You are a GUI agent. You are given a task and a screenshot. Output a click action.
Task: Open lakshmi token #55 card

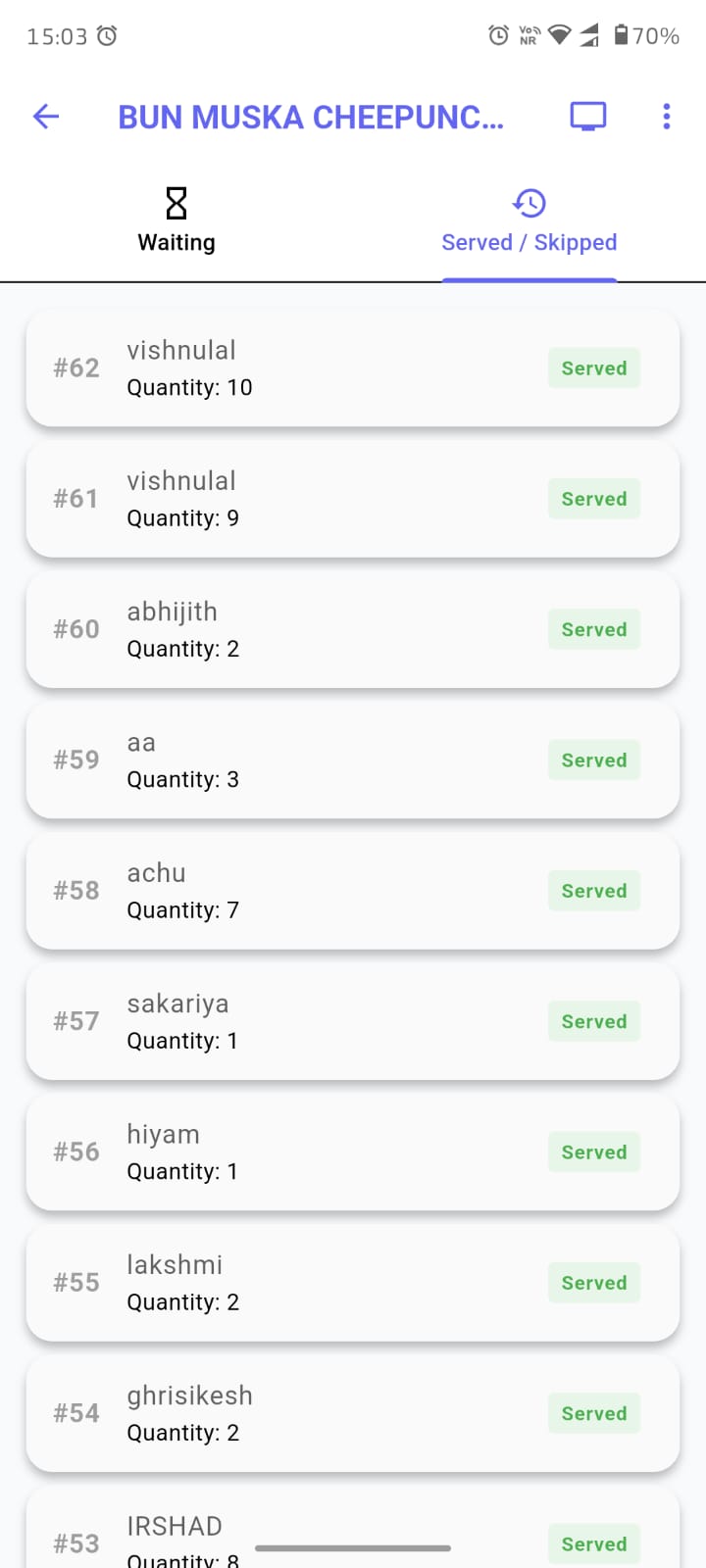294,1283
